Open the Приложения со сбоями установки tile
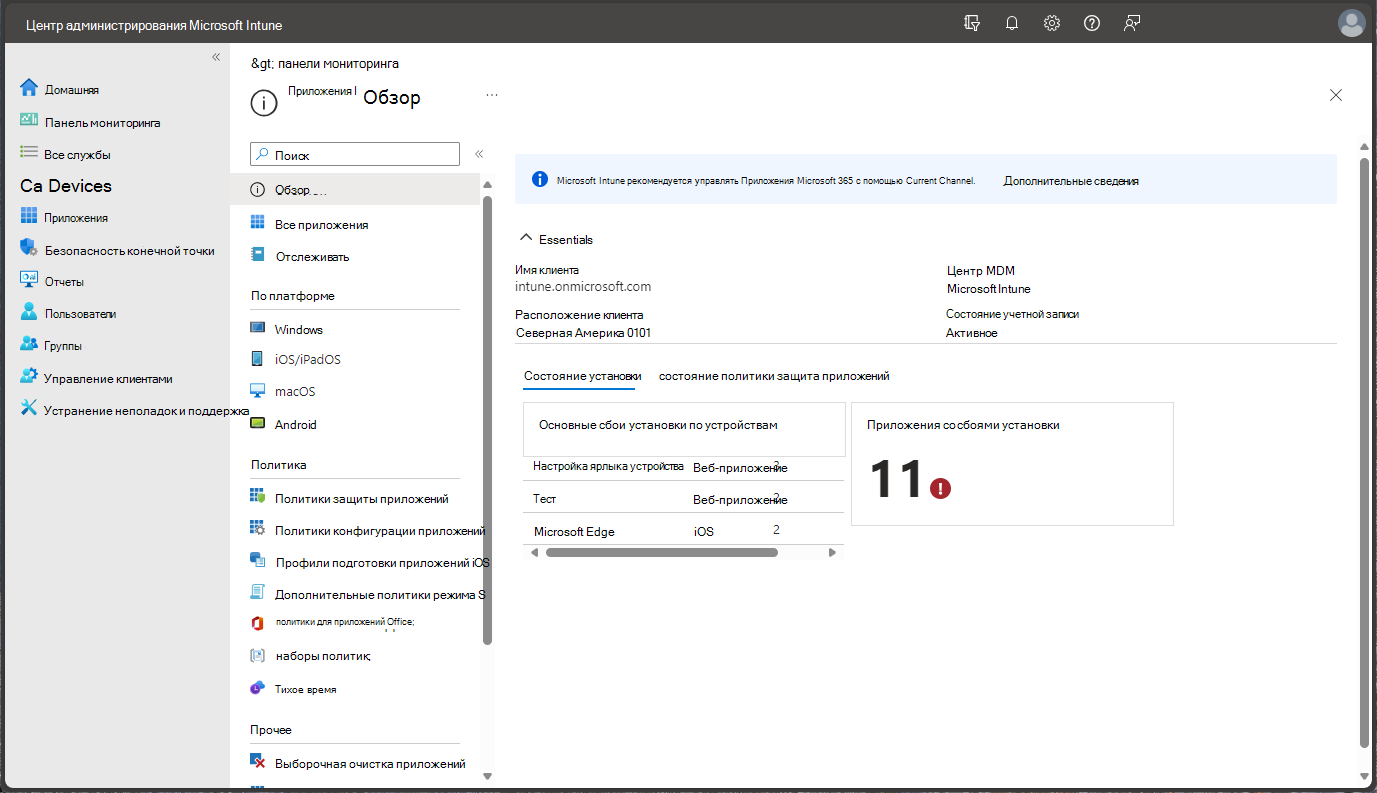This screenshot has width=1377, height=793. click(x=1012, y=464)
